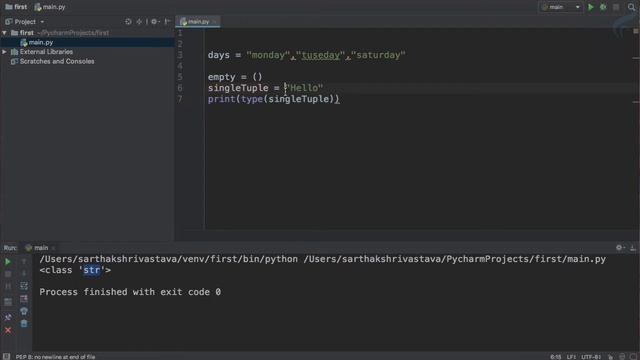This screenshot has width=640, height=360.
Task: Hide Run panel with the minimize icon
Action: [633, 247]
